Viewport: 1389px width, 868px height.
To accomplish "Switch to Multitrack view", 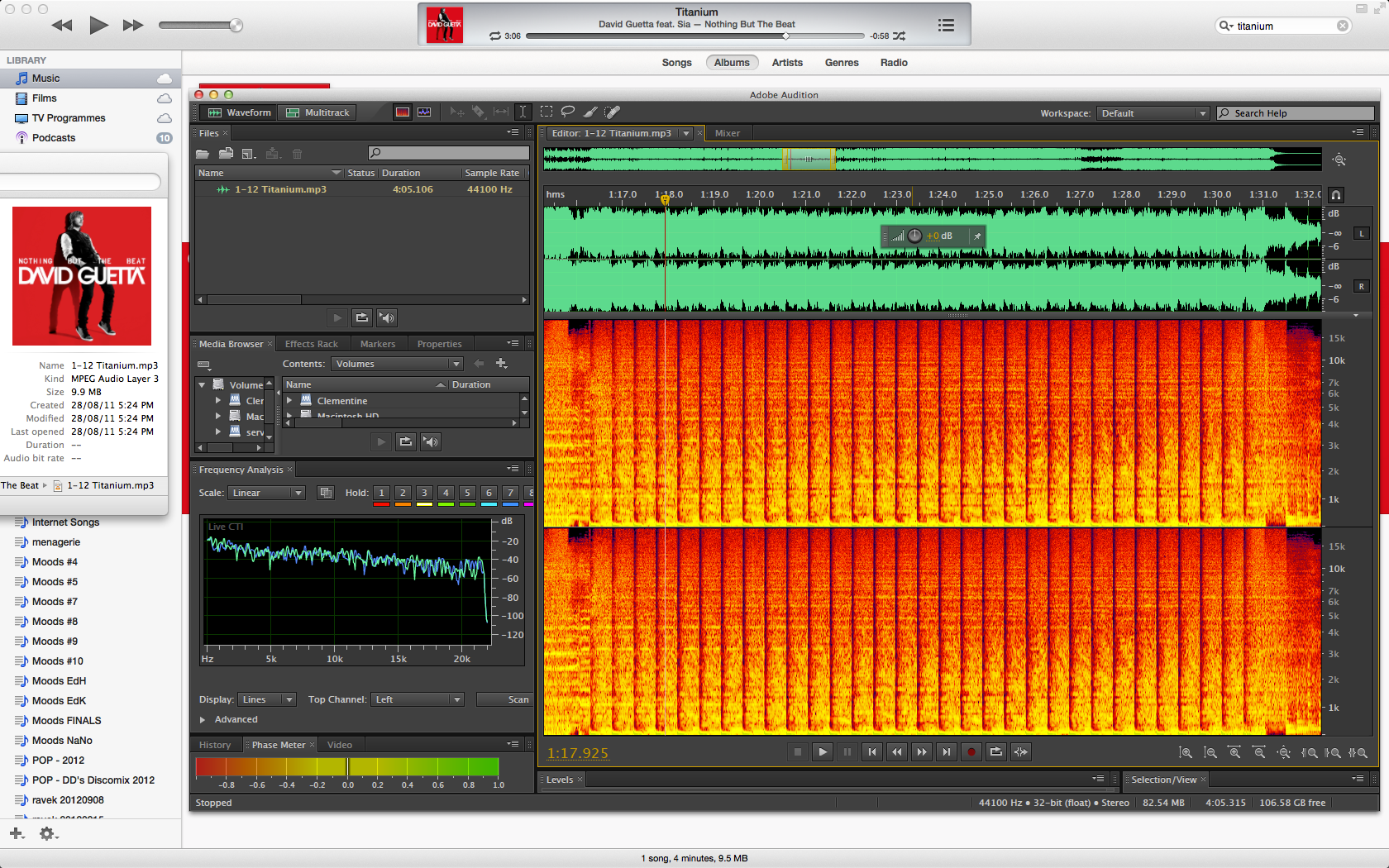I will (x=318, y=112).
